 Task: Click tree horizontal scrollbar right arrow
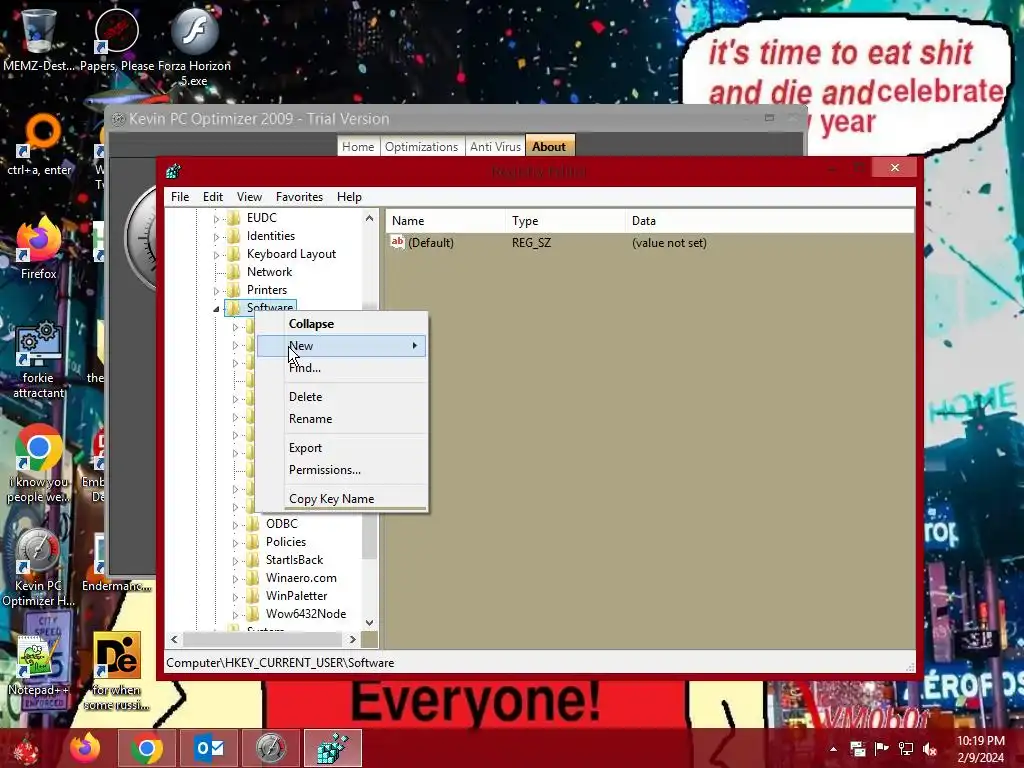(x=353, y=639)
